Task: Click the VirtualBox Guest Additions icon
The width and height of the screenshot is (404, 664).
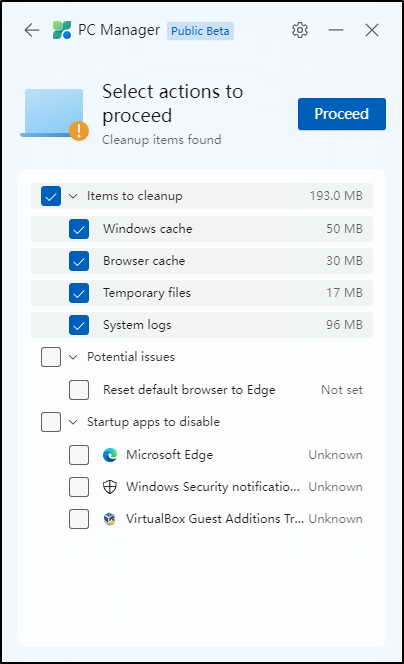Action: (110, 519)
